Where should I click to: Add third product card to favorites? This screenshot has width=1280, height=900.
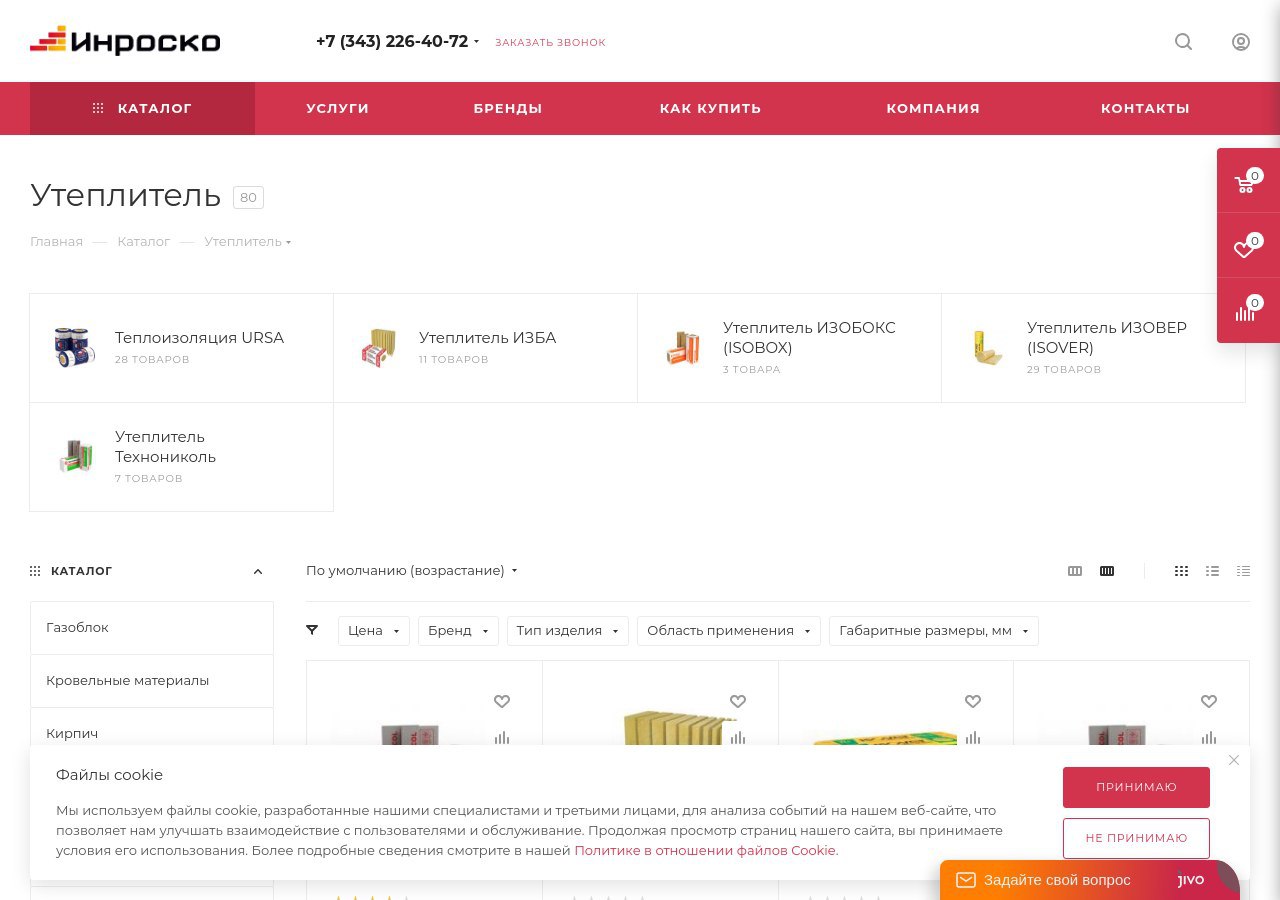(973, 702)
